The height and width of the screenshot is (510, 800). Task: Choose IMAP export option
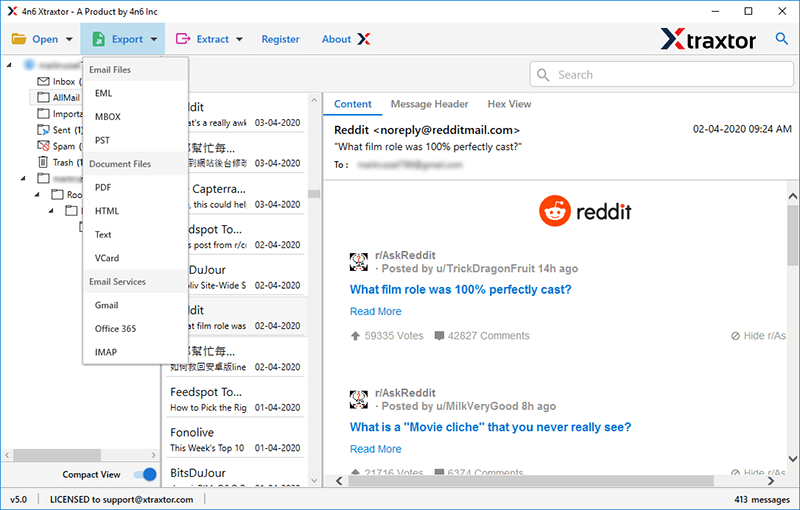pos(135,352)
